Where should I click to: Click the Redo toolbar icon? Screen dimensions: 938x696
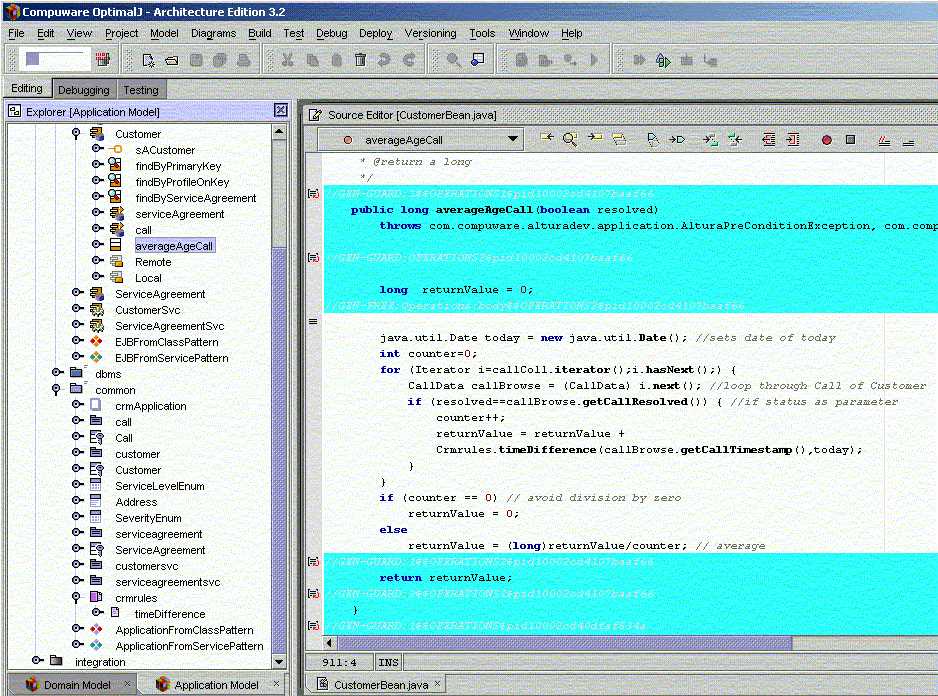click(x=409, y=60)
